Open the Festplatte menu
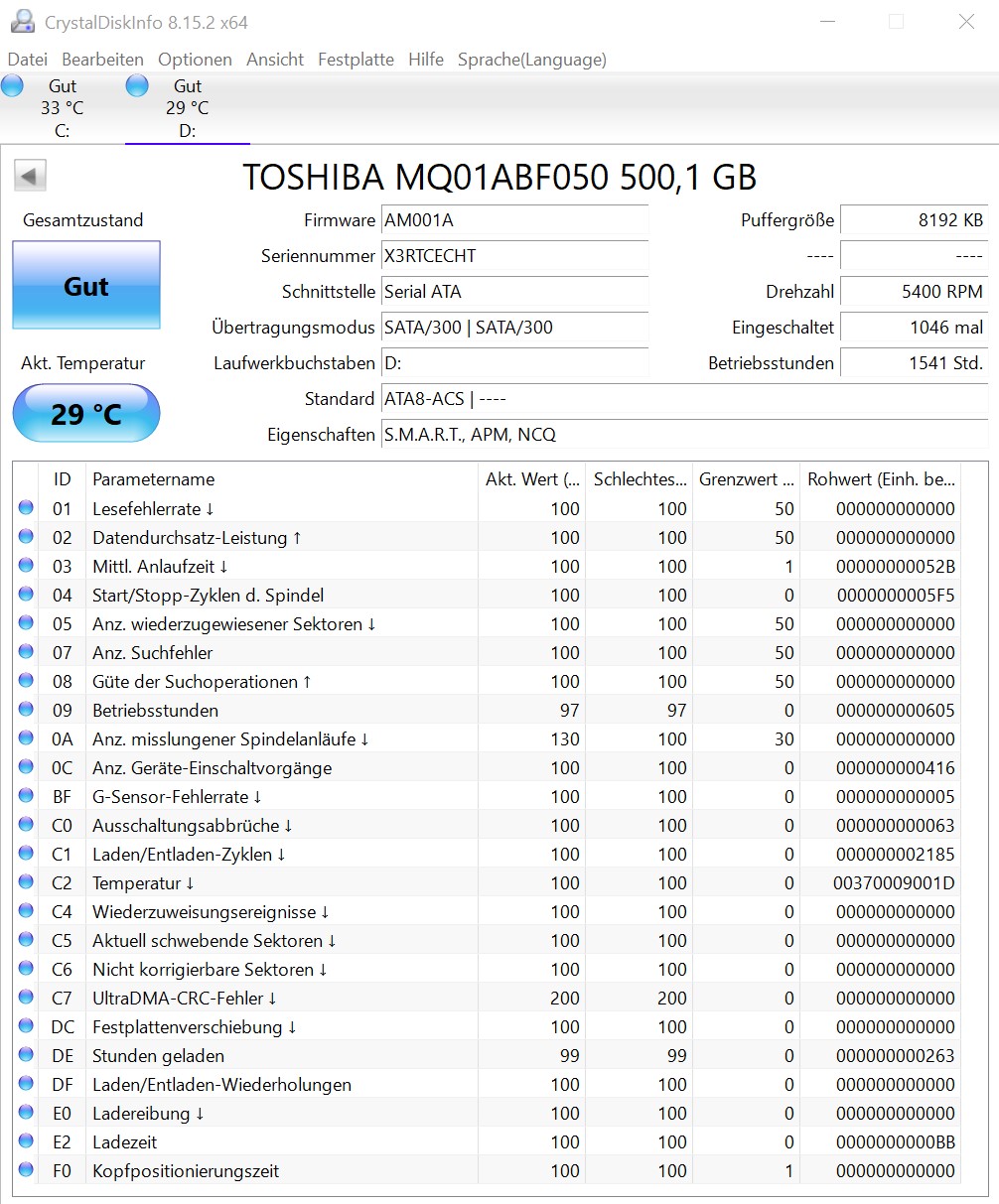 click(356, 60)
